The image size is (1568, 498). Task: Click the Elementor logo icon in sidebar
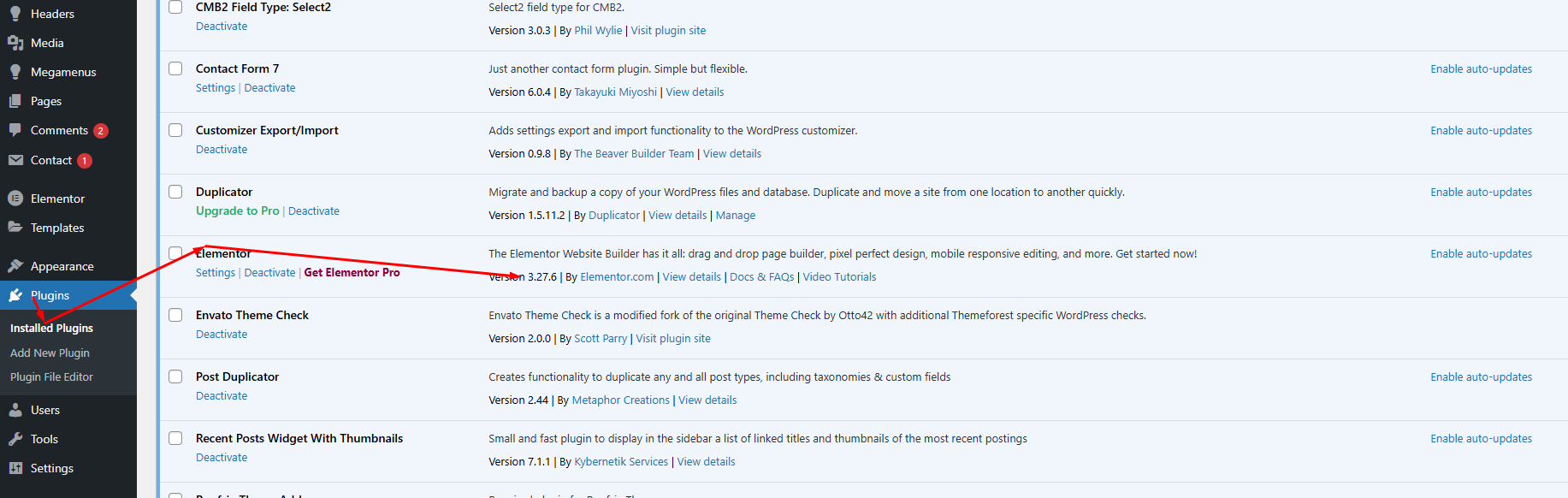pyautogui.click(x=15, y=199)
